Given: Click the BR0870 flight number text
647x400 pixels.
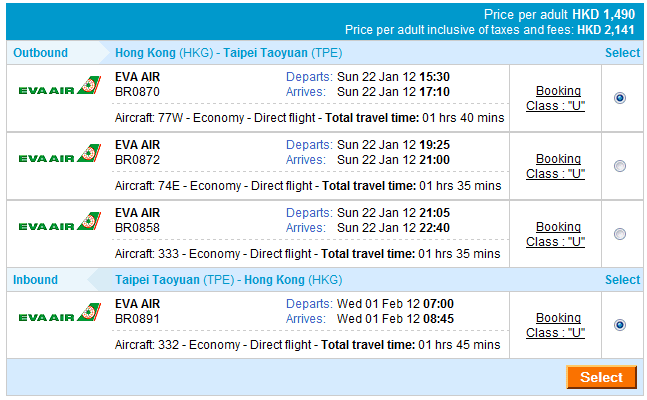Looking at the screenshot, I should tap(136, 91).
